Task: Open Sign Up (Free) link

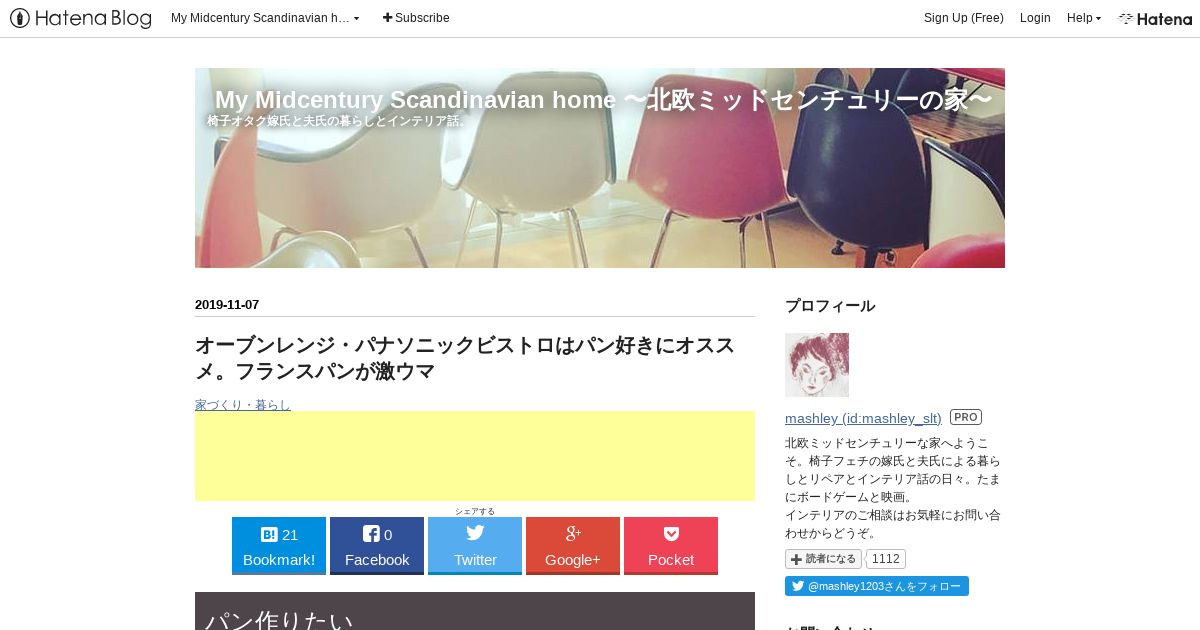Action: tap(963, 18)
